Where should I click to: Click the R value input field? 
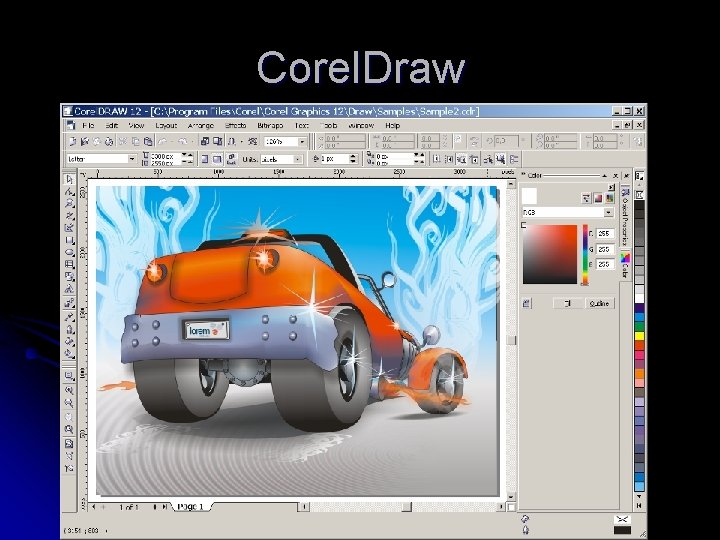[605, 233]
